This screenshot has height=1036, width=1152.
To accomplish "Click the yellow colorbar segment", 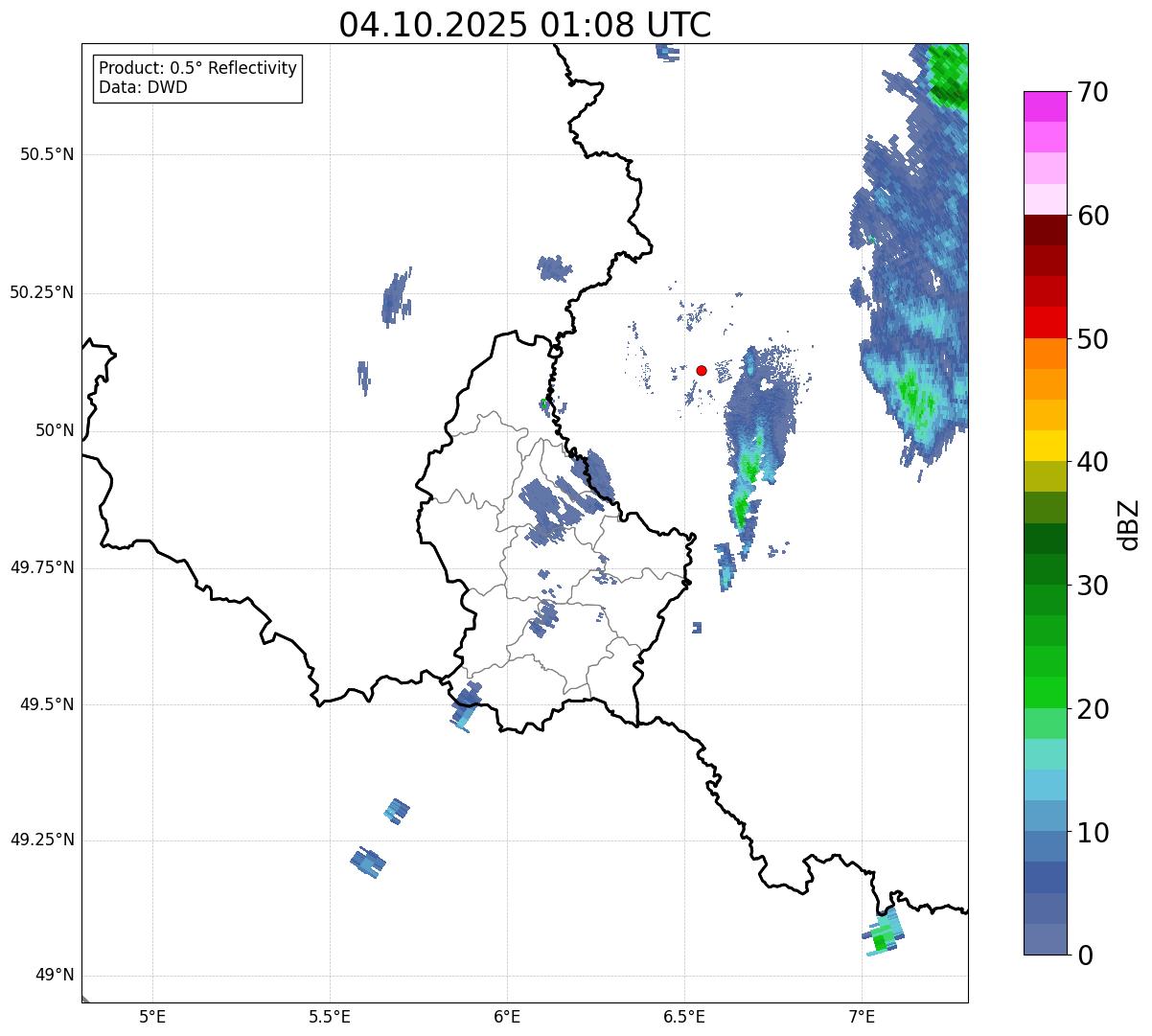I will [x=1046, y=446].
